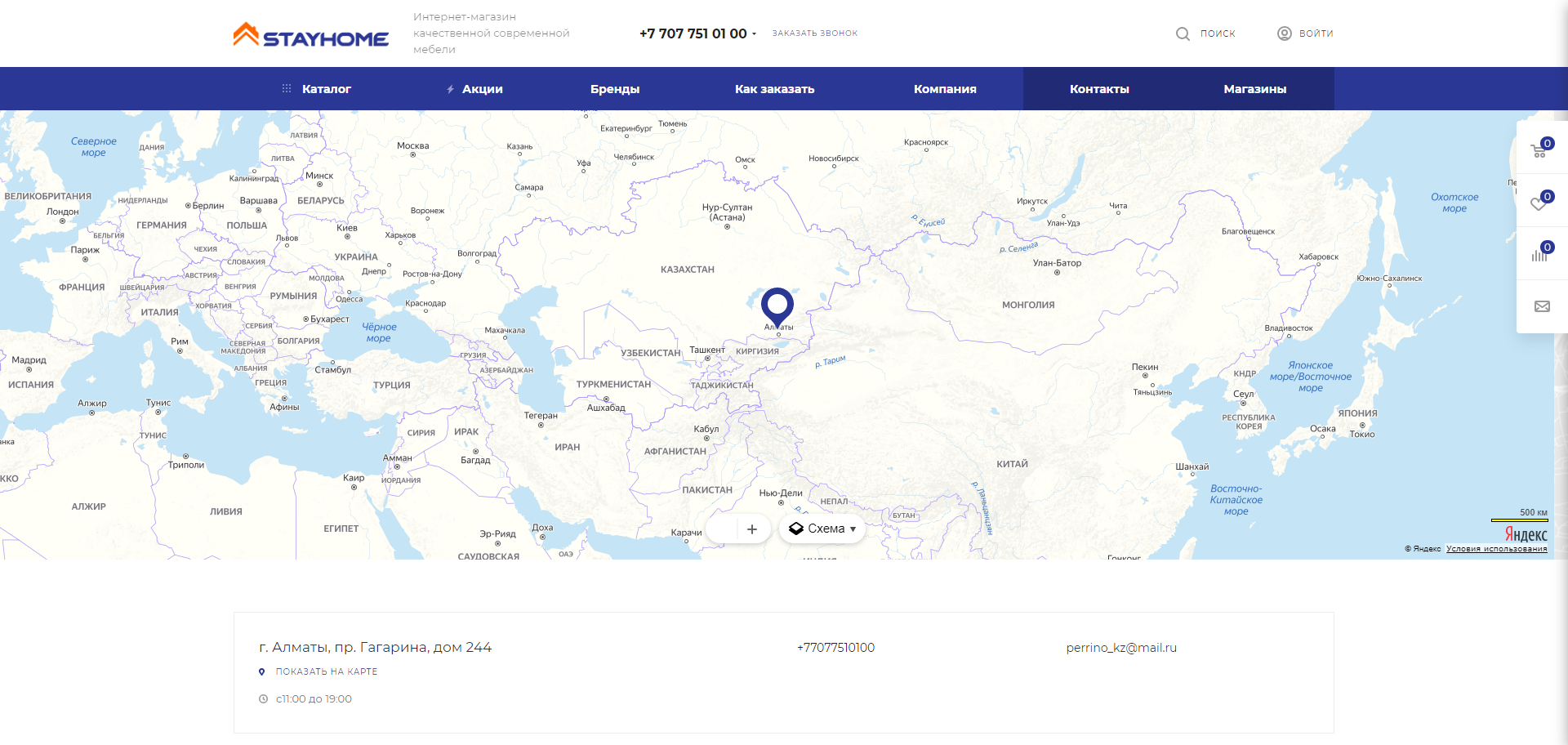Expand the phone number dropdown arrow
1568x745 pixels.
click(754, 34)
